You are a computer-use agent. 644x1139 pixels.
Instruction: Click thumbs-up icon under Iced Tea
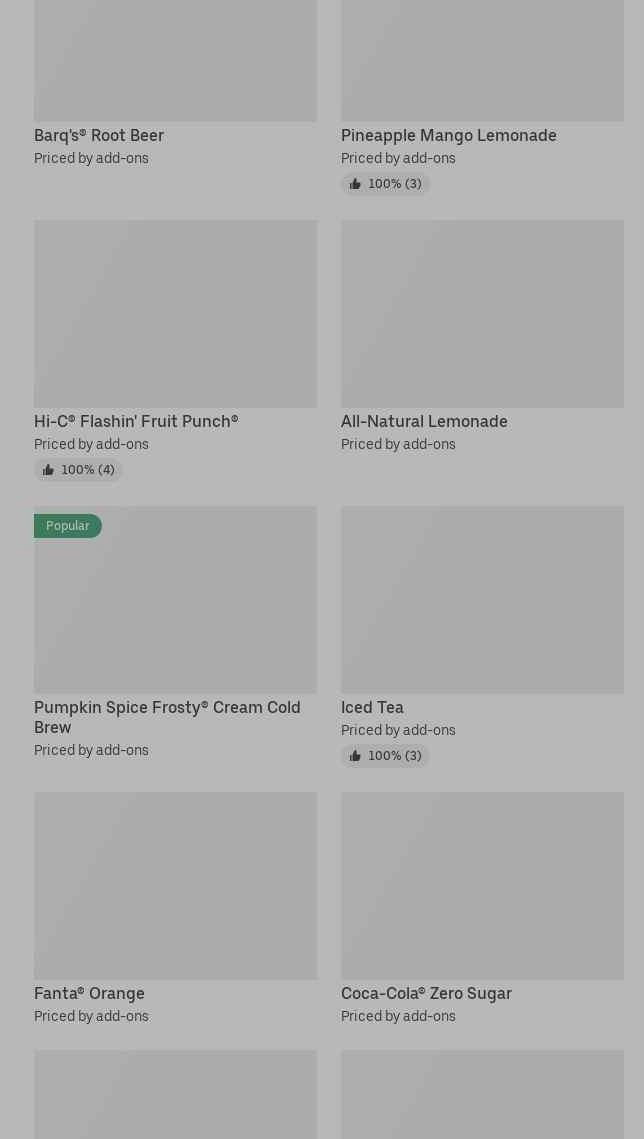(355, 756)
